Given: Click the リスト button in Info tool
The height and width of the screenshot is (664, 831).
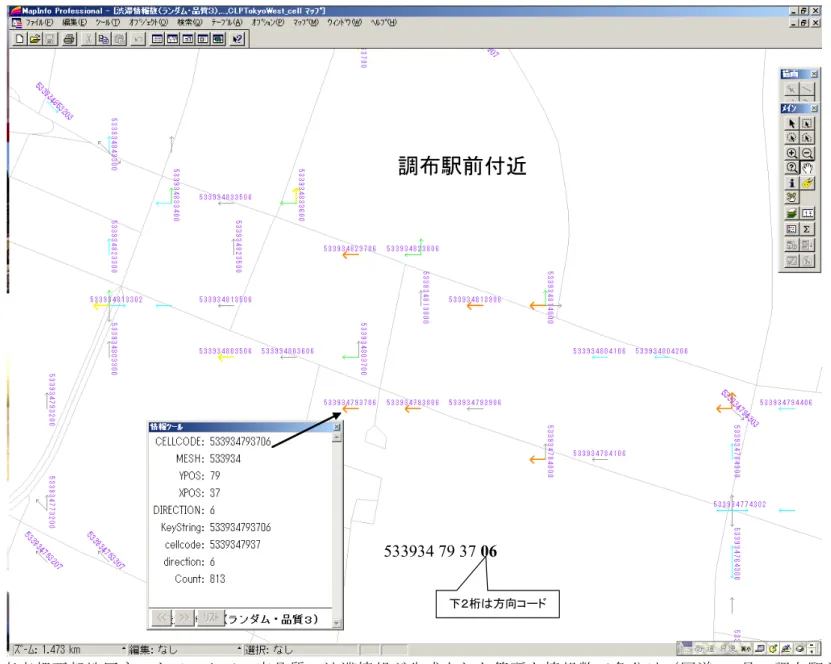Looking at the screenshot, I should 210,617.
